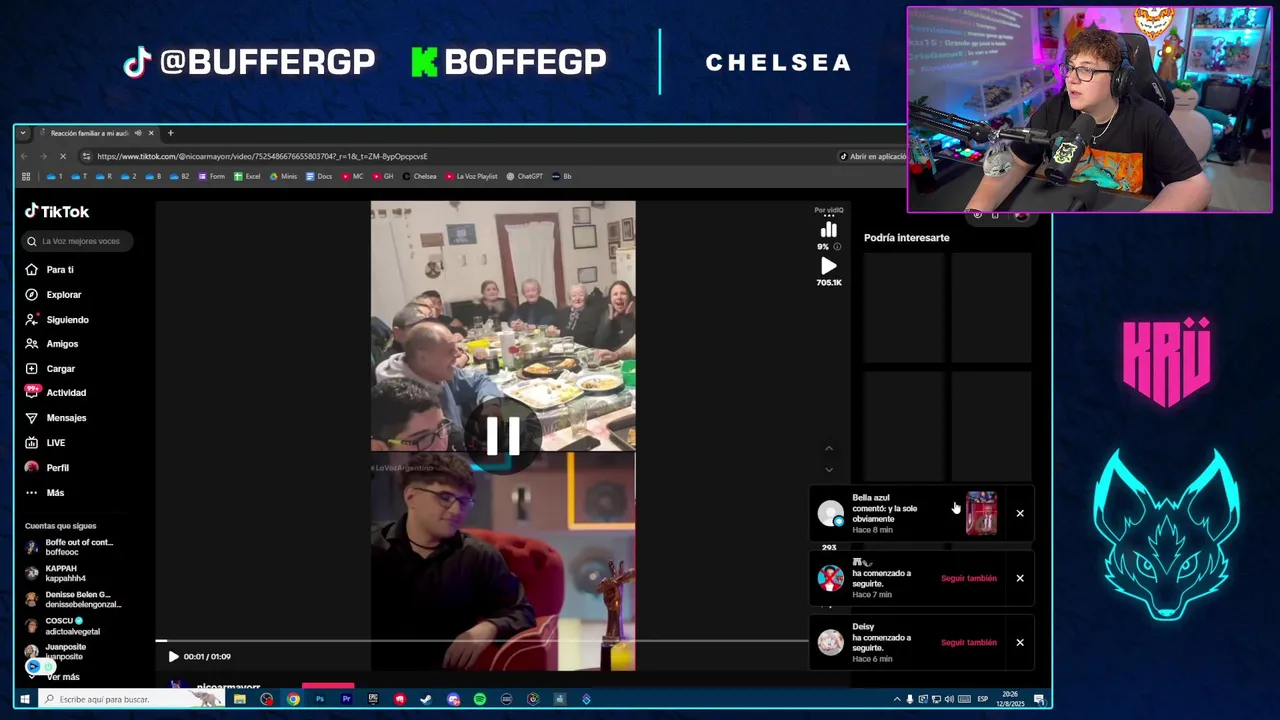The image size is (1280, 720).
Task: Go to Siguiendo feed
Action: tap(57, 320)
